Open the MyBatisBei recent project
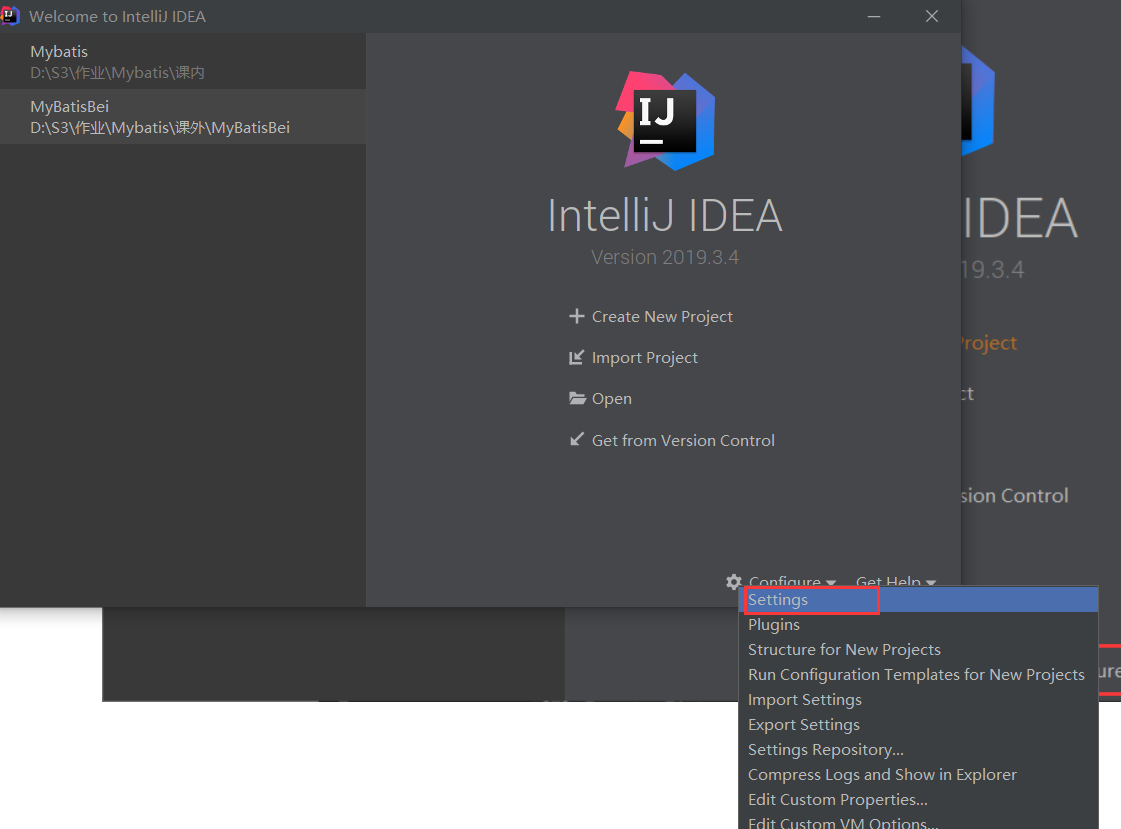Viewport: 1121px width, 829px height. (x=183, y=116)
